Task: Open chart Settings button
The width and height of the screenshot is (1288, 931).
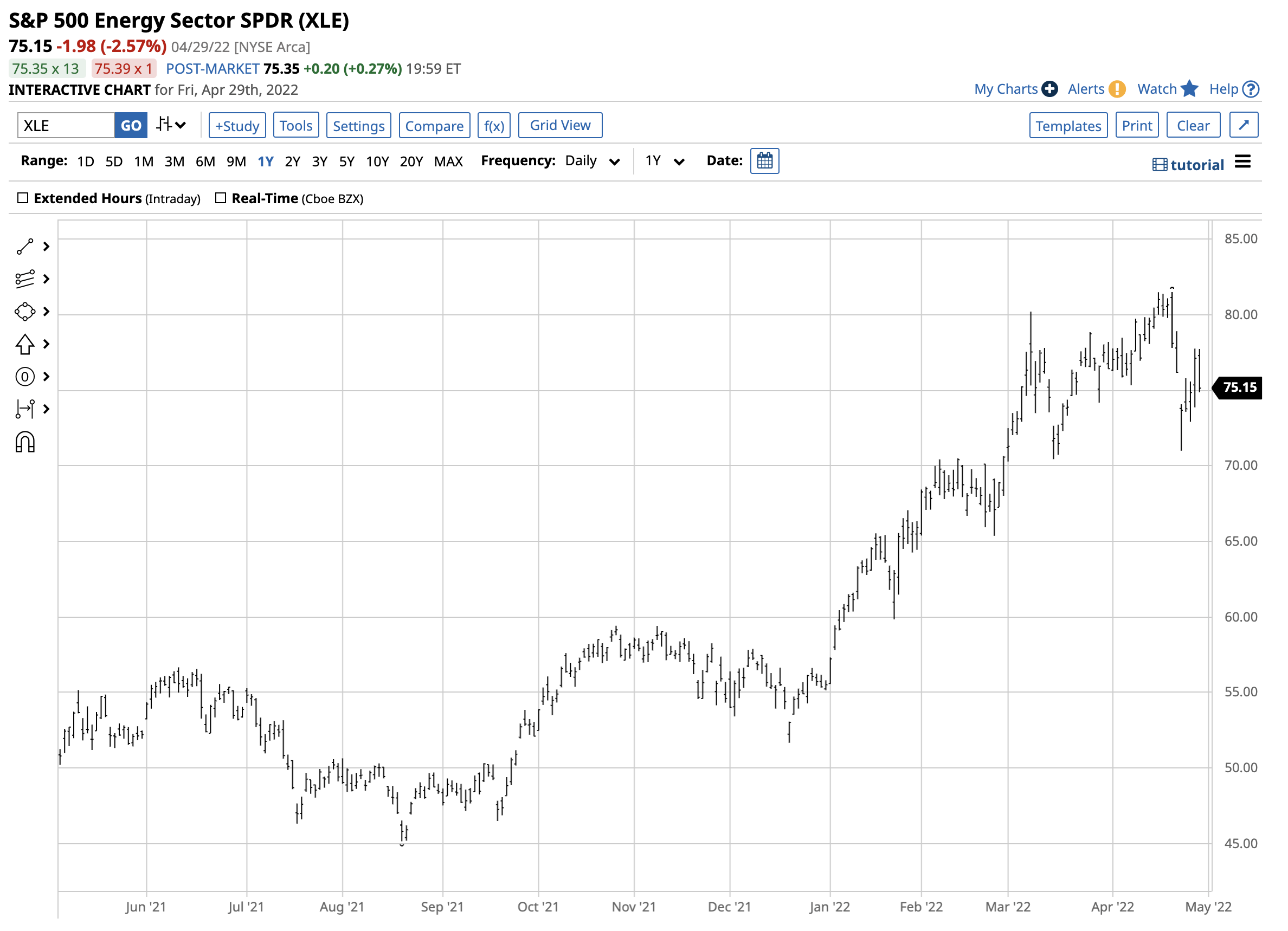Action: pyautogui.click(x=359, y=126)
